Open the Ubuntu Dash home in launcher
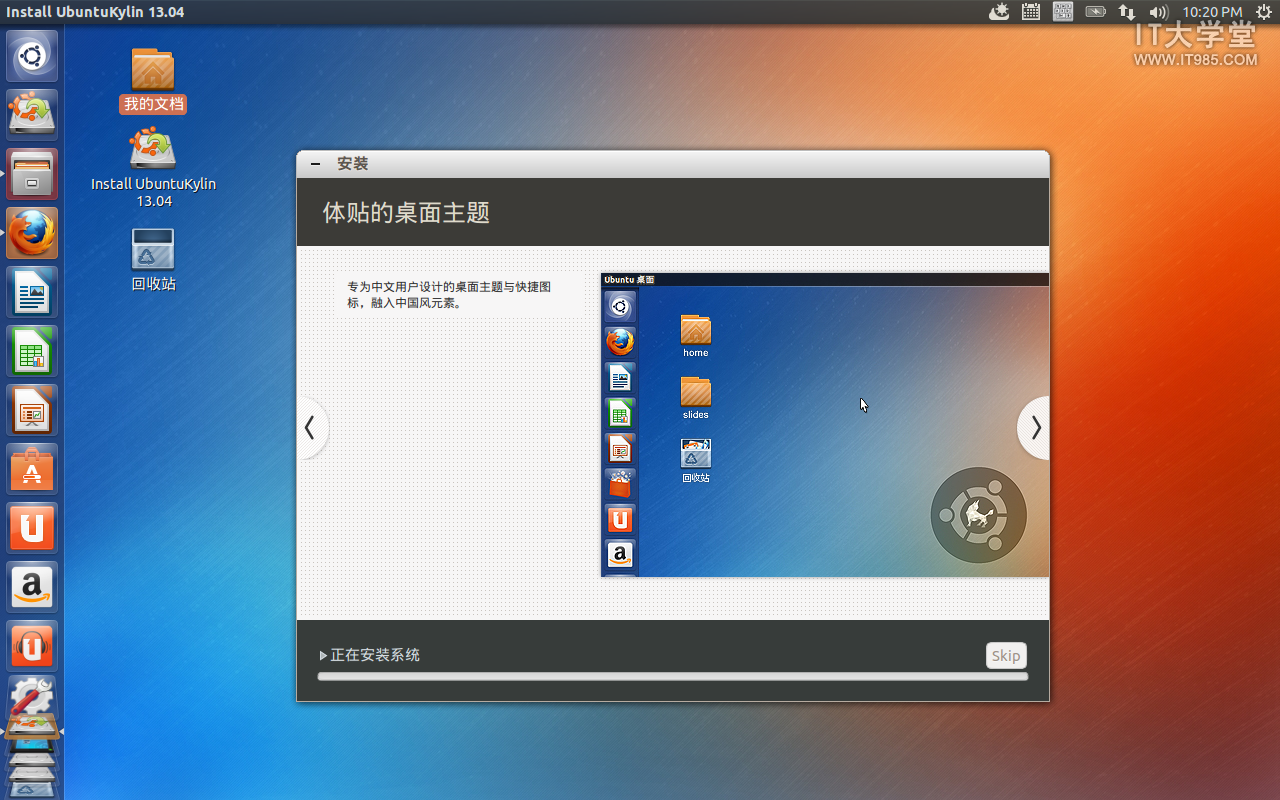This screenshot has width=1280, height=800. [x=32, y=56]
